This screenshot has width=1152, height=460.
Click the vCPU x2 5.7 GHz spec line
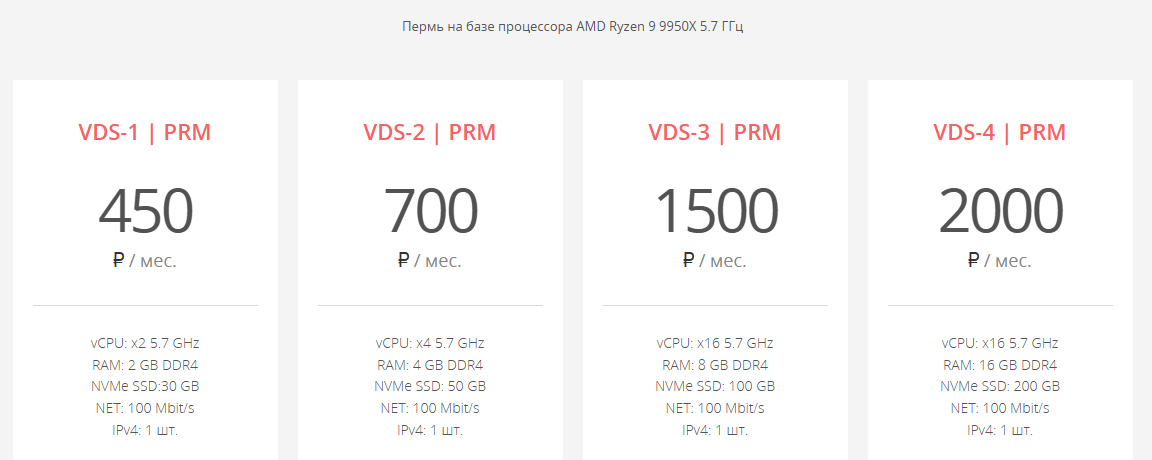point(145,343)
